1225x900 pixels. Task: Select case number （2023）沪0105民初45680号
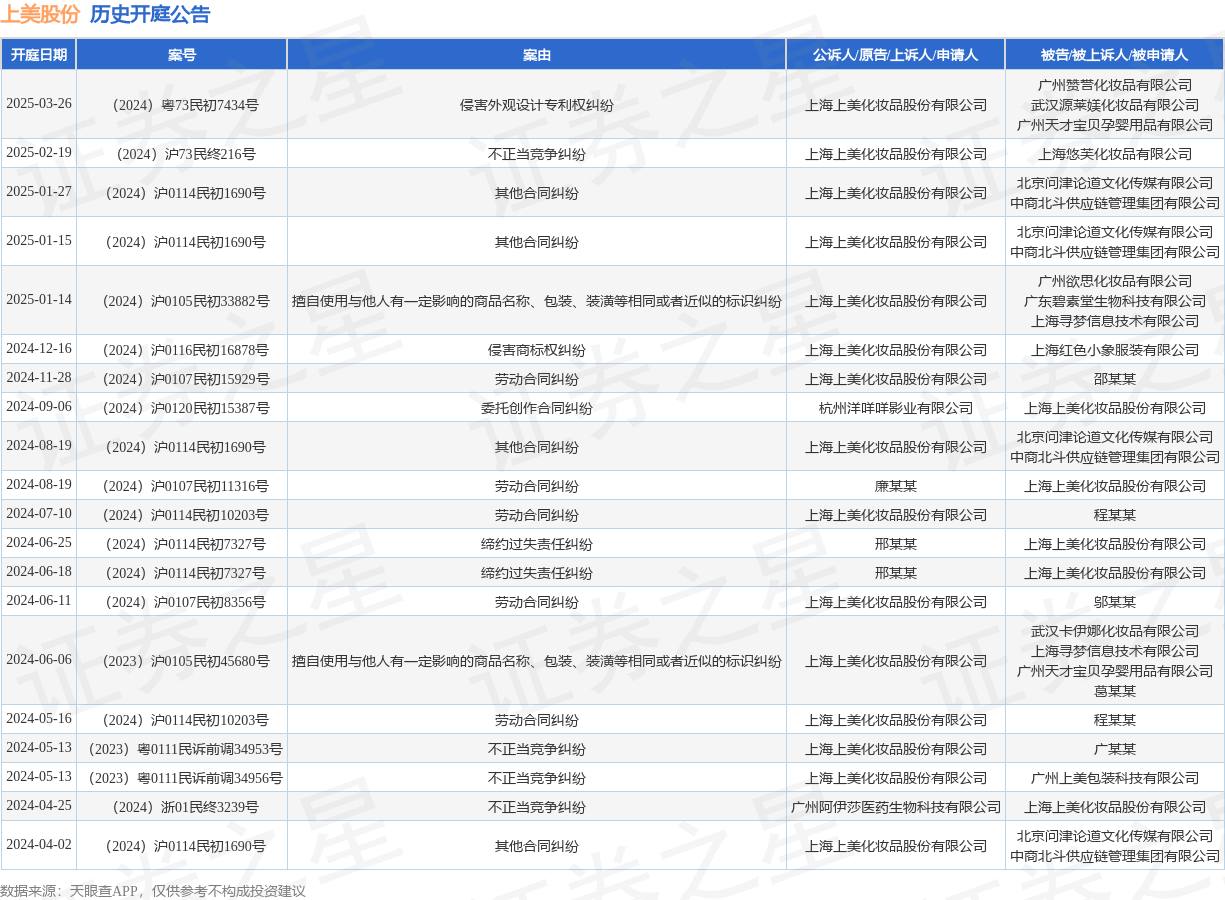(182, 661)
